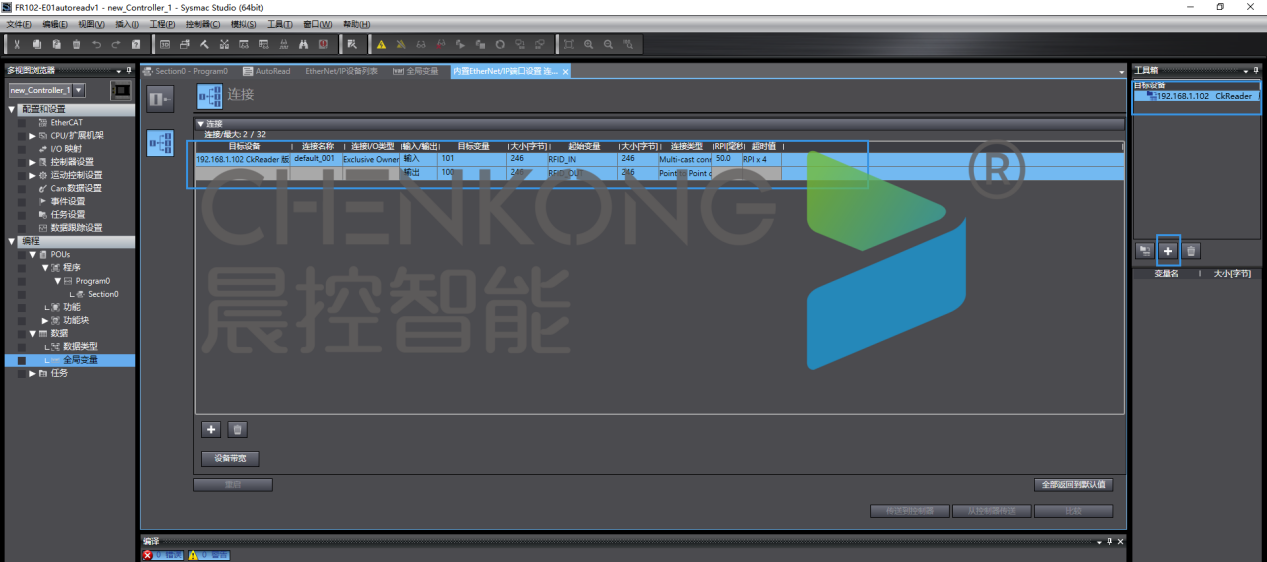The height and width of the screenshot is (562, 1267).
Task: Click the Cut scissors toolbar icon
Action: (x=16, y=44)
